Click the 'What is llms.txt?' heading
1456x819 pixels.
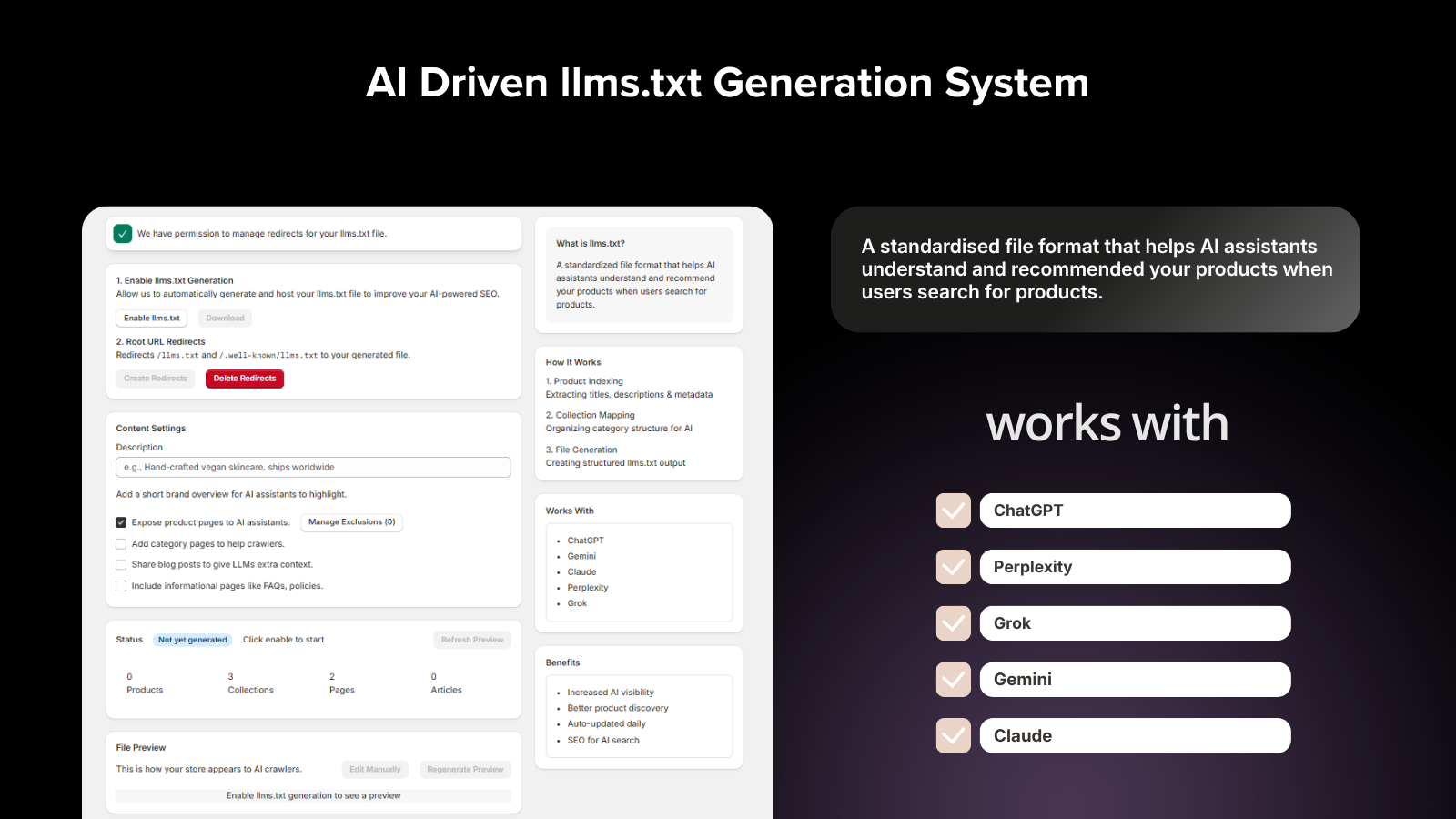(x=591, y=244)
